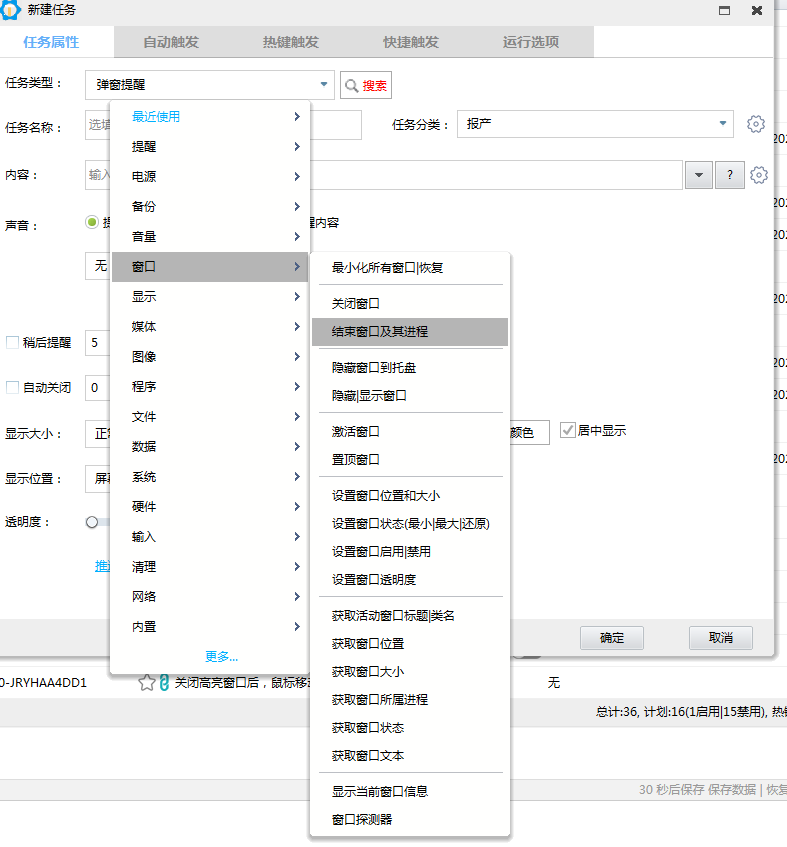The image size is (787, 847).
Task: Open the 任务类型 dropdown
Action: point(324,86)
